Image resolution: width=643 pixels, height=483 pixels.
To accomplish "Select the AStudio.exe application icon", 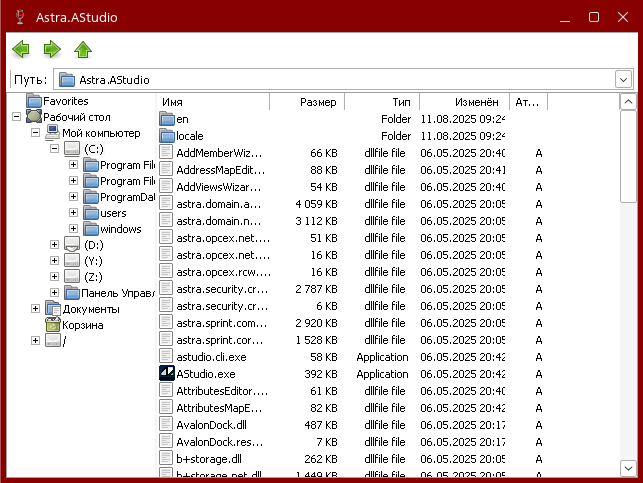I will (167, 373).
